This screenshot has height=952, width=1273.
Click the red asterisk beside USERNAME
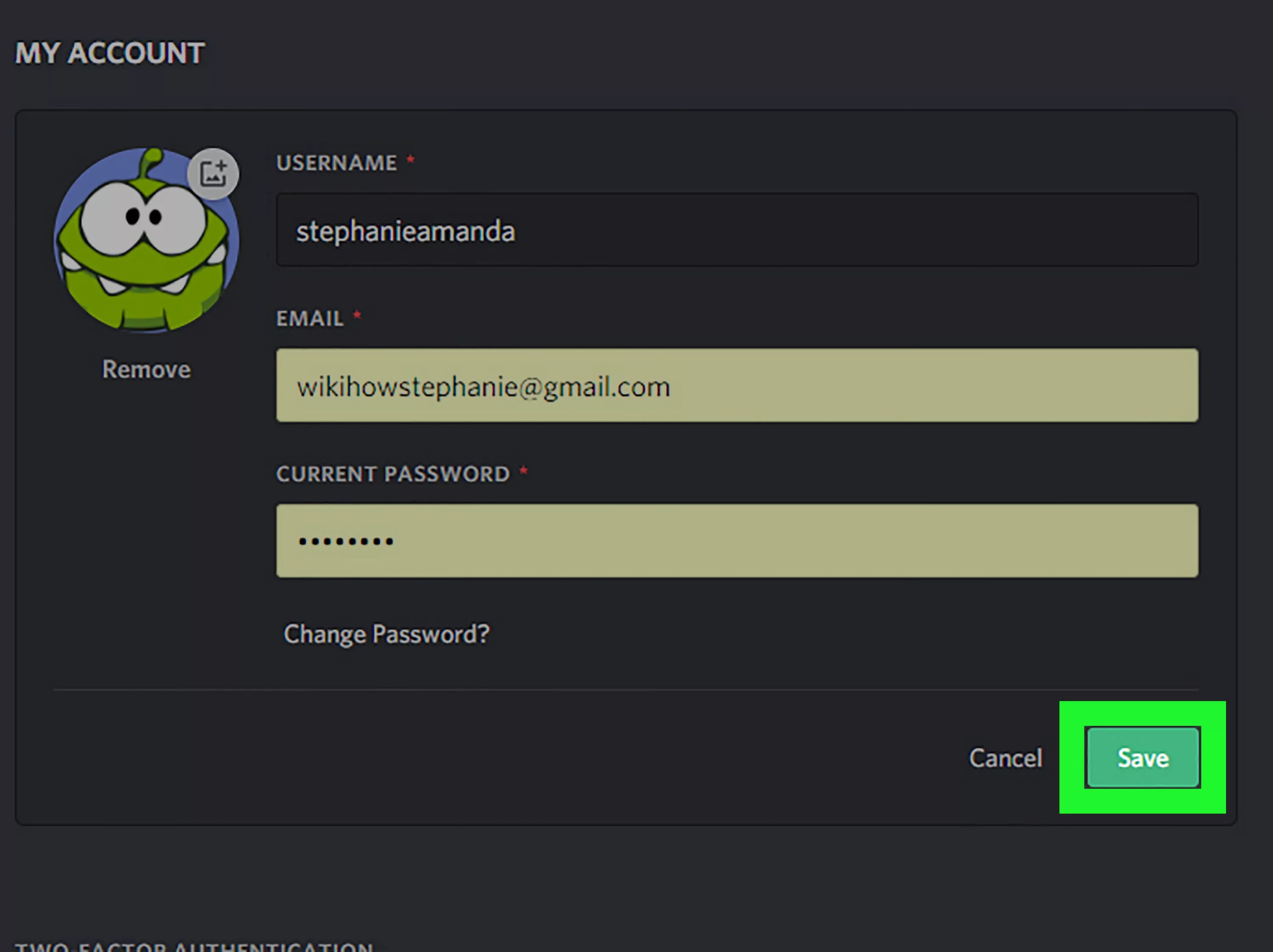click(x=410, y=160)
